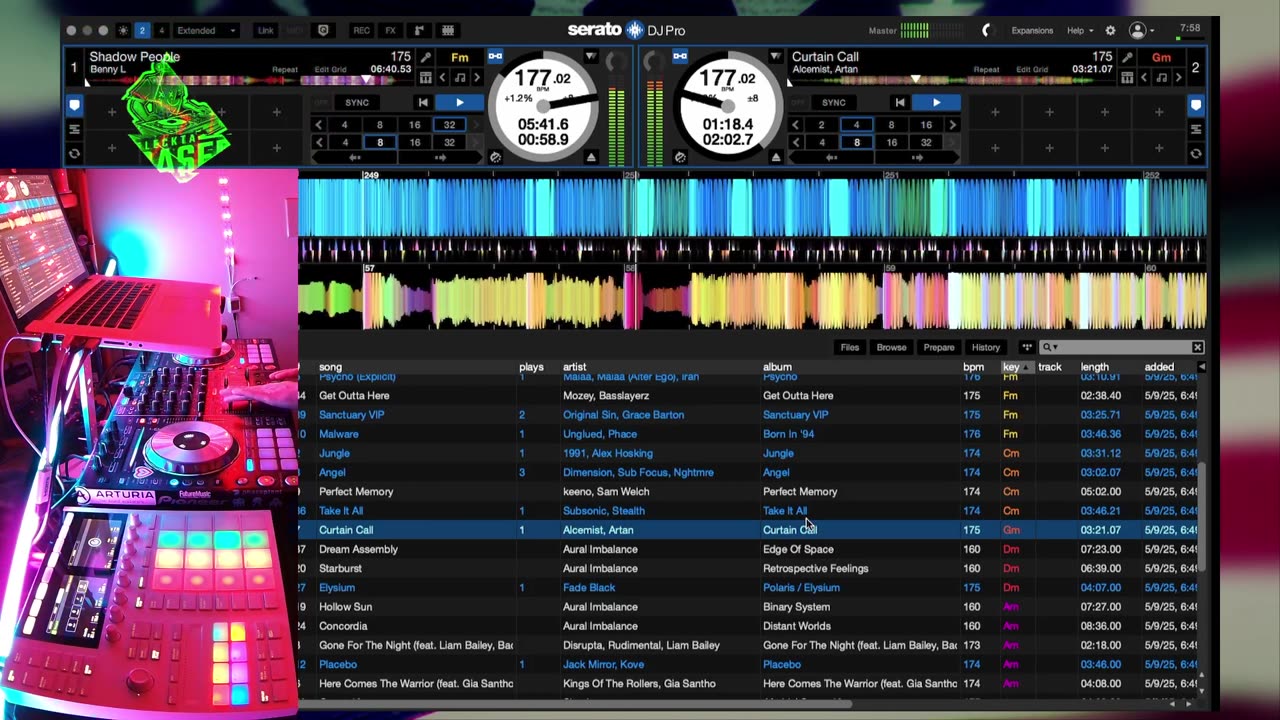Open the REC recording panel
Screen dimensions: 1280x720
pyautogui.click(x=361, y=30)
